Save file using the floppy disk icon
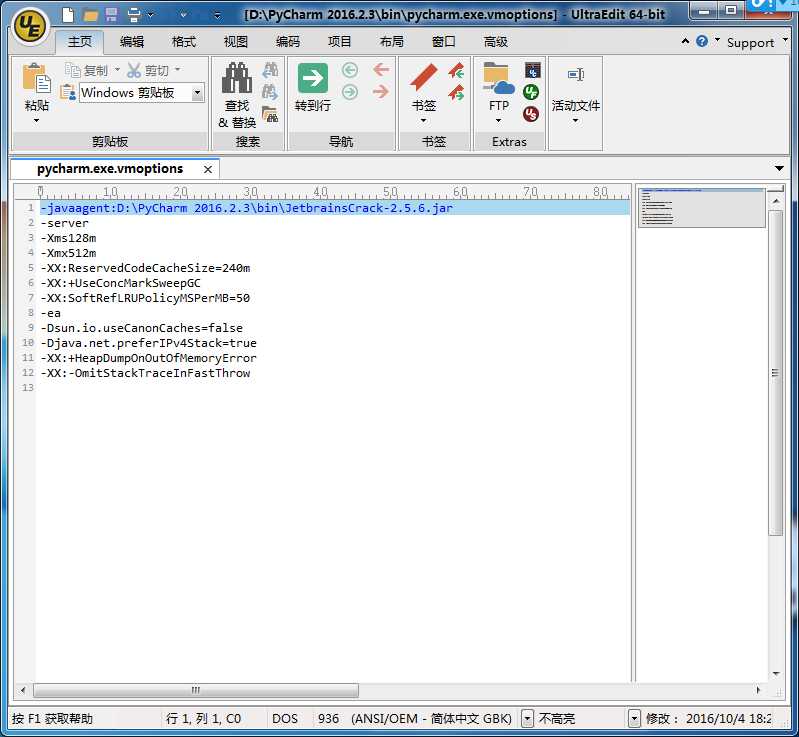Screen dimensions: 799x737 pyautogui.click(x=111, y=14)
